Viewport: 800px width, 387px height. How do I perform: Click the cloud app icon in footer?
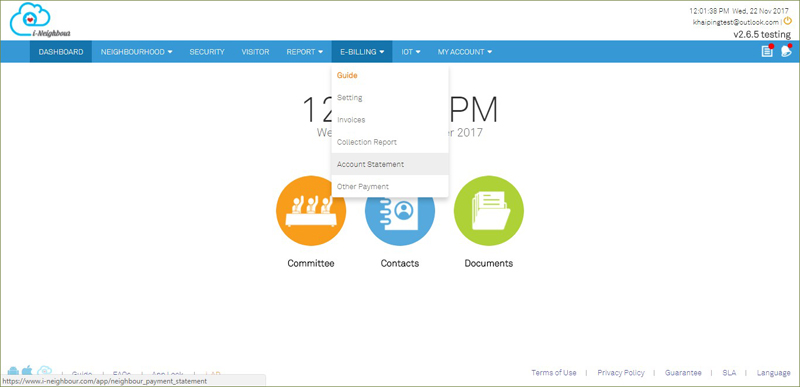(x=44, y=371)
